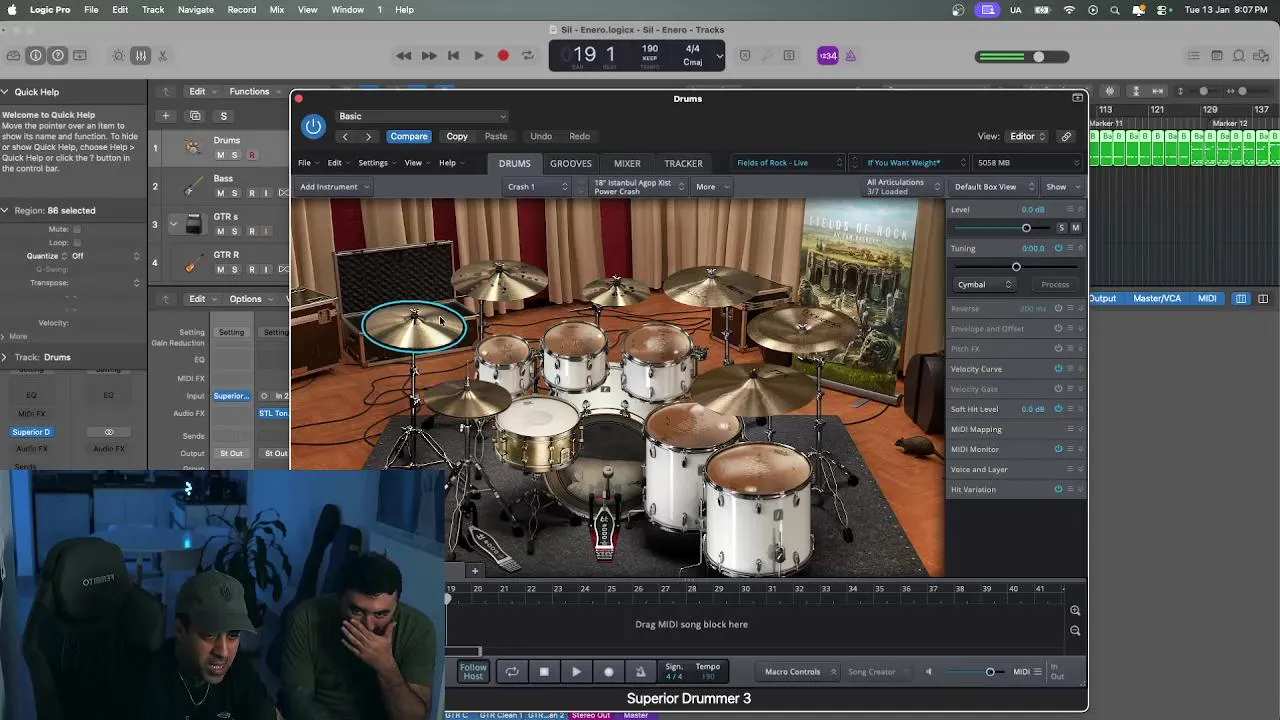Toggle the Logic Pro metronome click
Screen dimensions: 1280x720
[851, 56]
